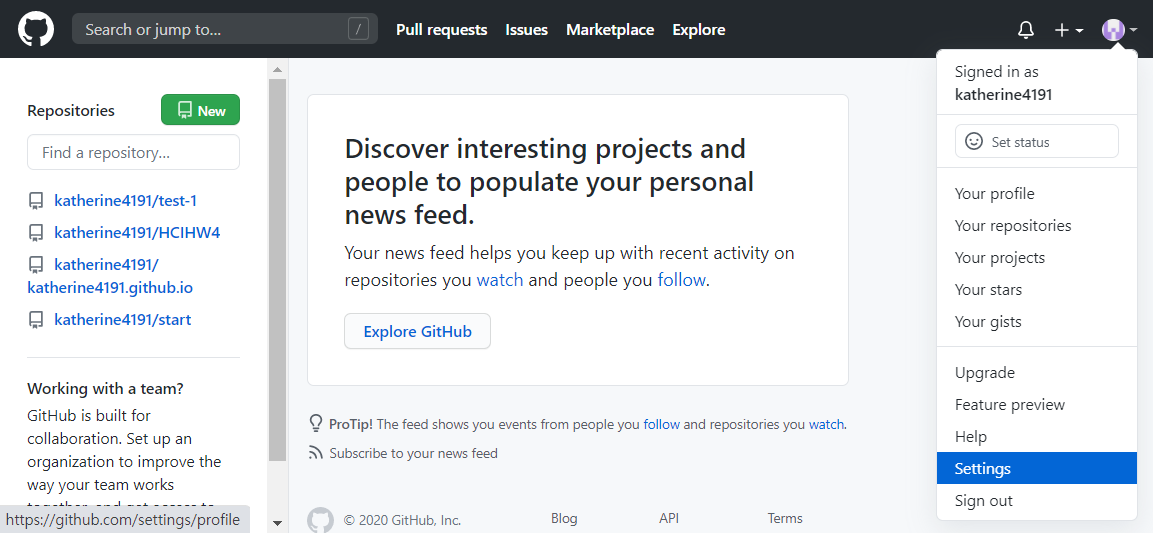Focus the Search or jump to field

(225, 29)
